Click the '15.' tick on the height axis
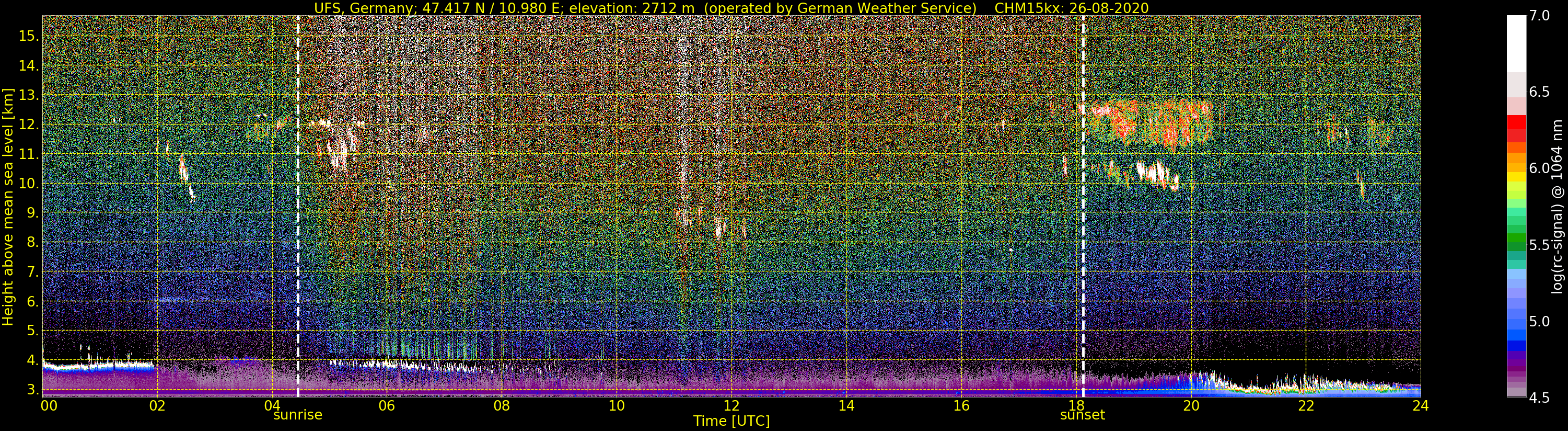Viewport: 1568px width, 431px height. tap(29, 36)
